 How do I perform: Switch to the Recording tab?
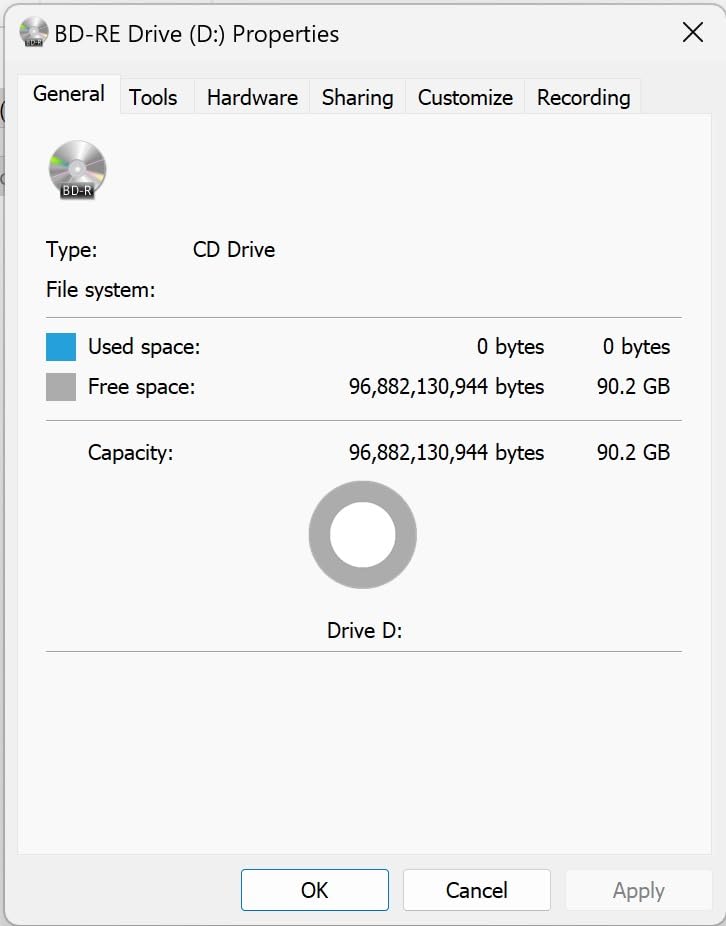pyautogui.click(x=583, y=97)
